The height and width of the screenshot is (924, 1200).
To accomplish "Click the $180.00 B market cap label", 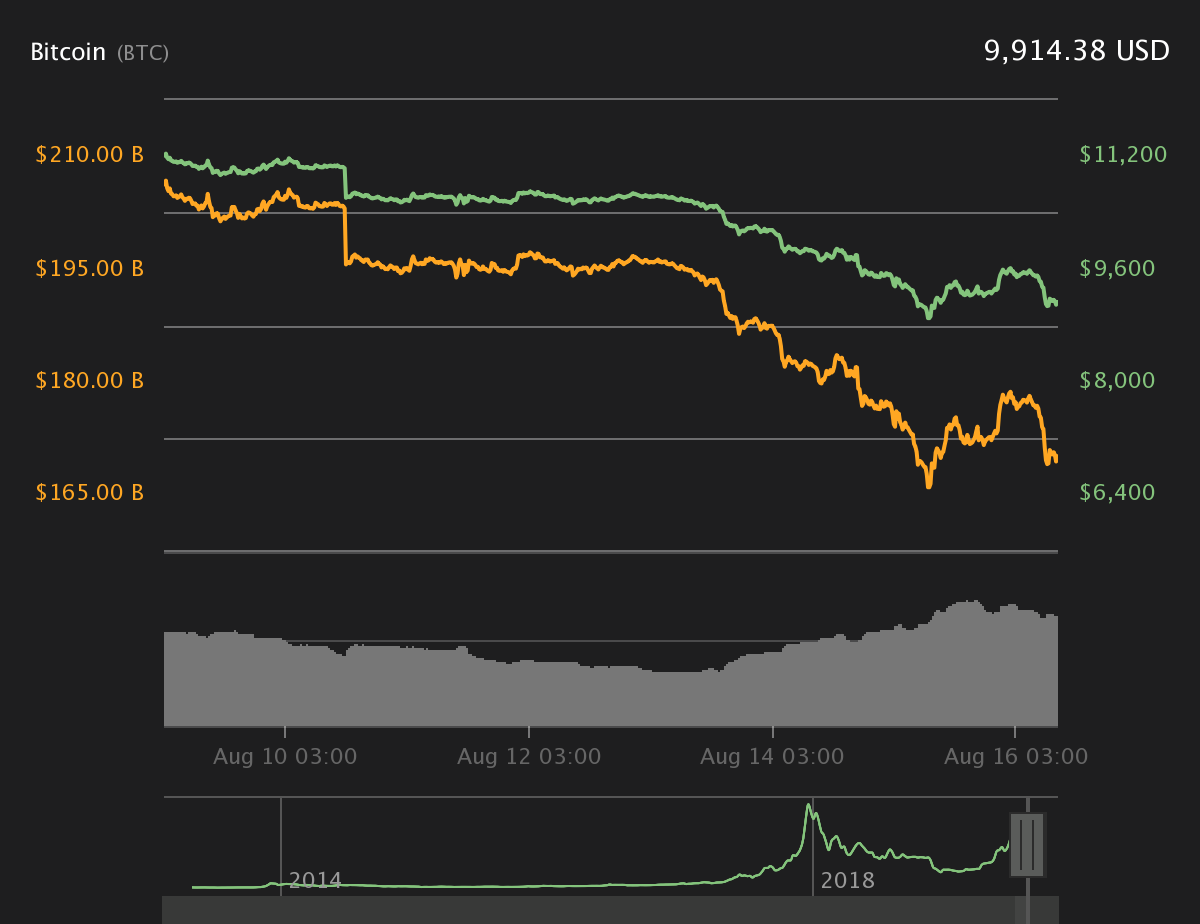I will point(90,380).
